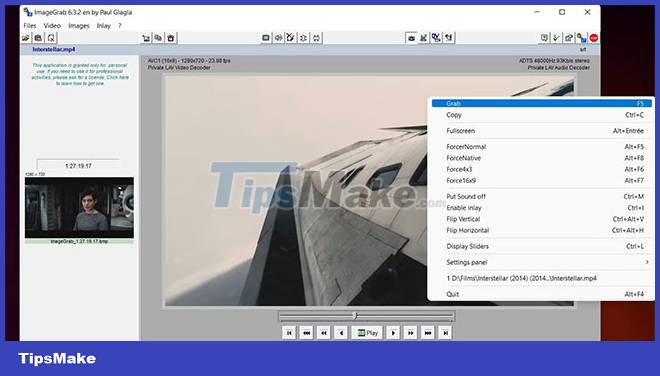Click the Play button

tap(367, 333)
